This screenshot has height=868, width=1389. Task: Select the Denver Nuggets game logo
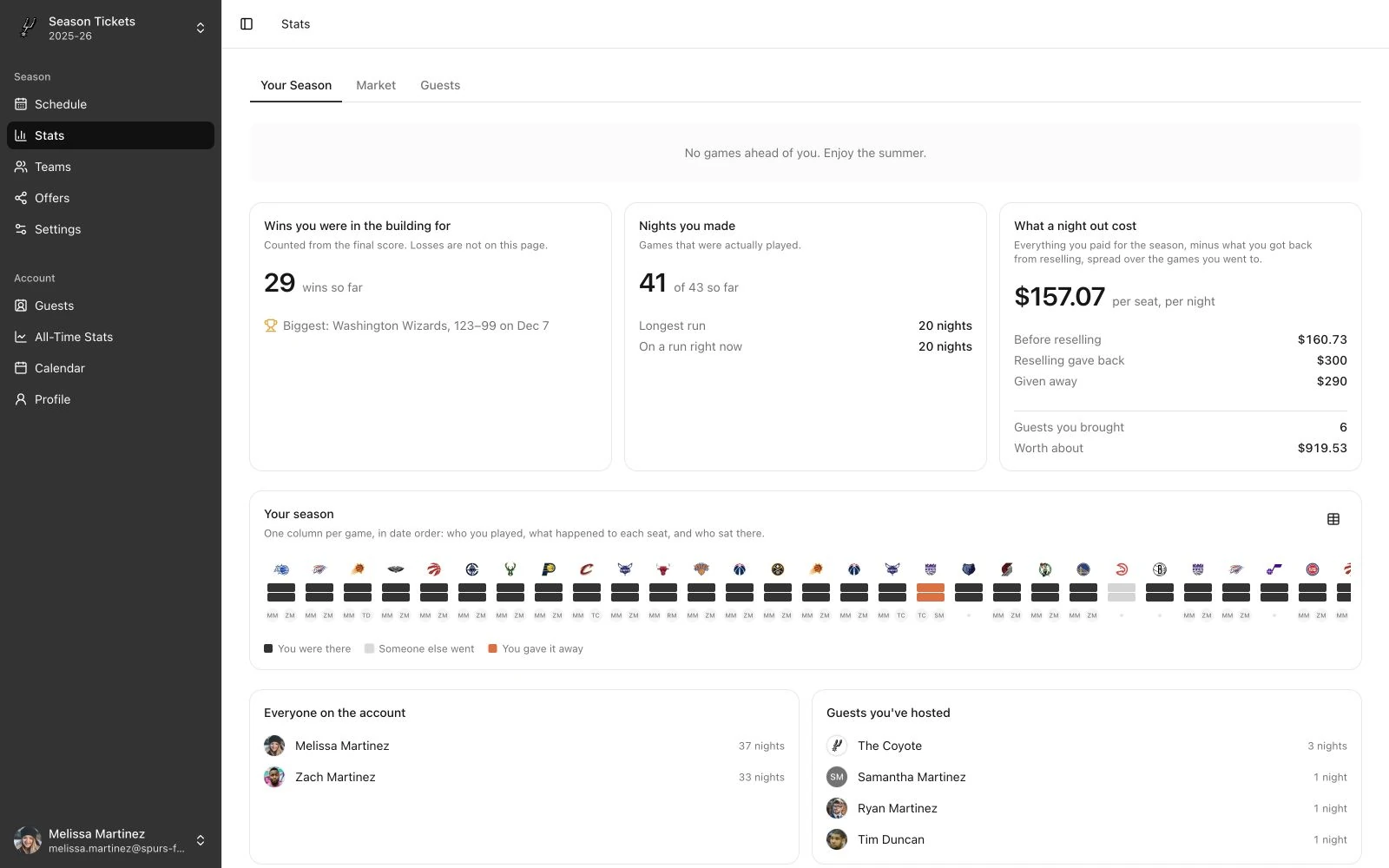pyautogui.click(x=778, y=569)
